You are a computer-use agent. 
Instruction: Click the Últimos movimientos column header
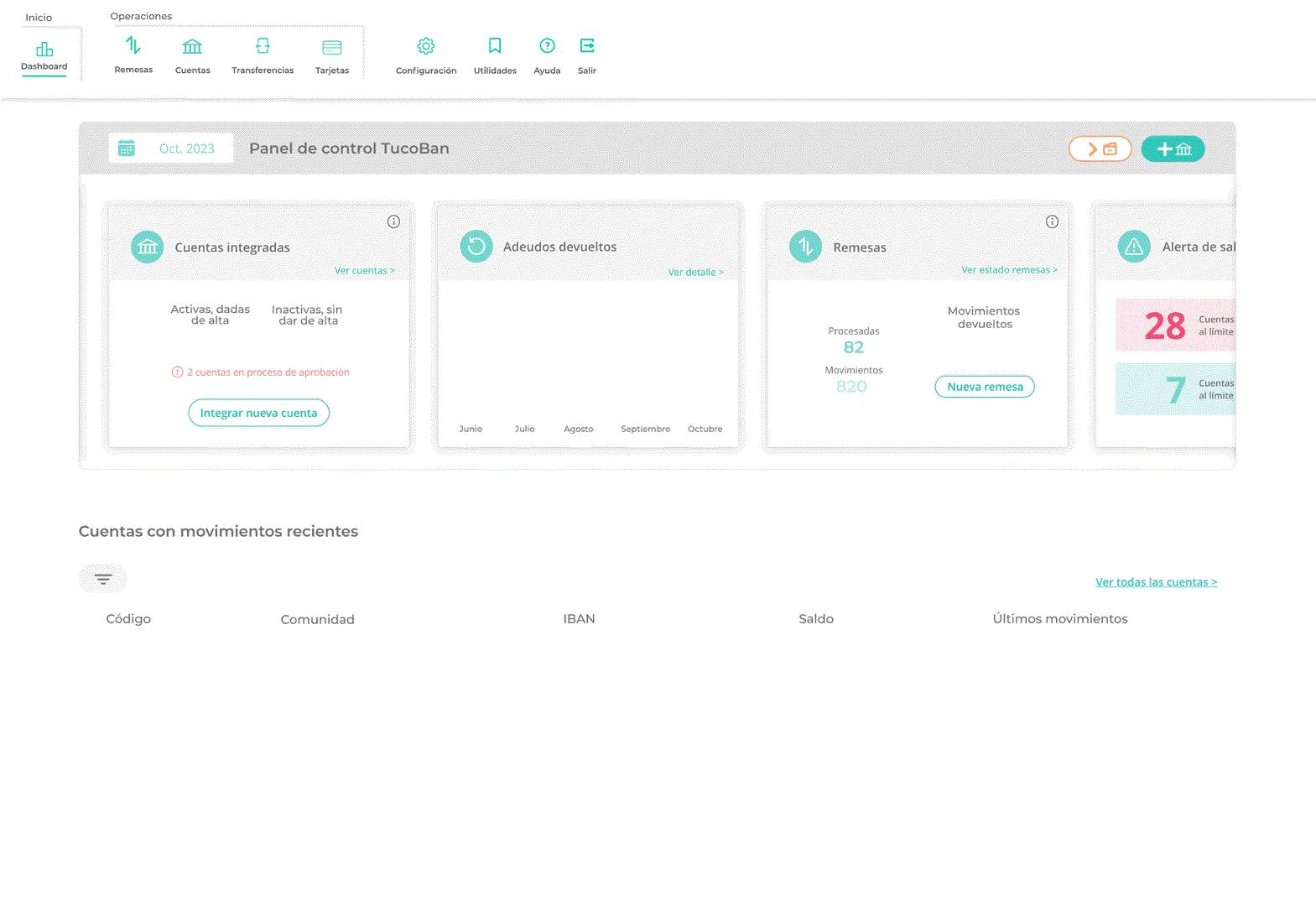(1060, 618)
